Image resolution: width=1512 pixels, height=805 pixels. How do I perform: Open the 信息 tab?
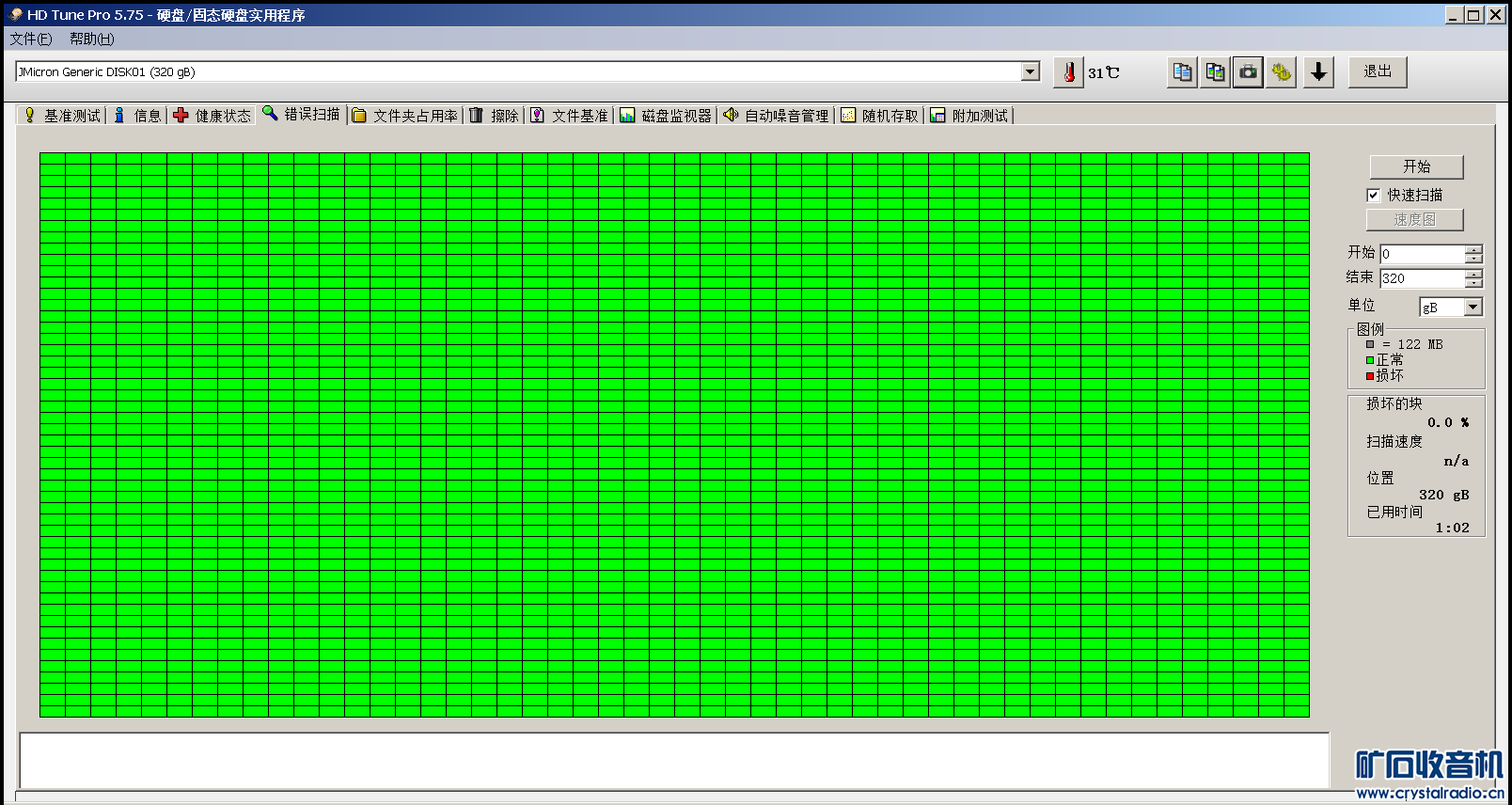click(137, 115)
